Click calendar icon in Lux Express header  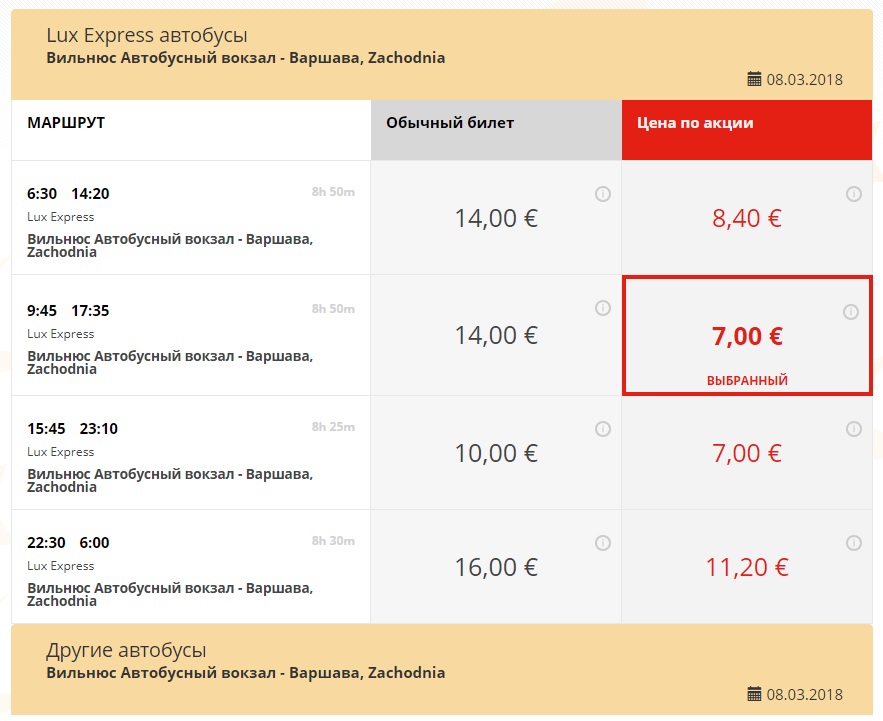(x=755, y=79)
